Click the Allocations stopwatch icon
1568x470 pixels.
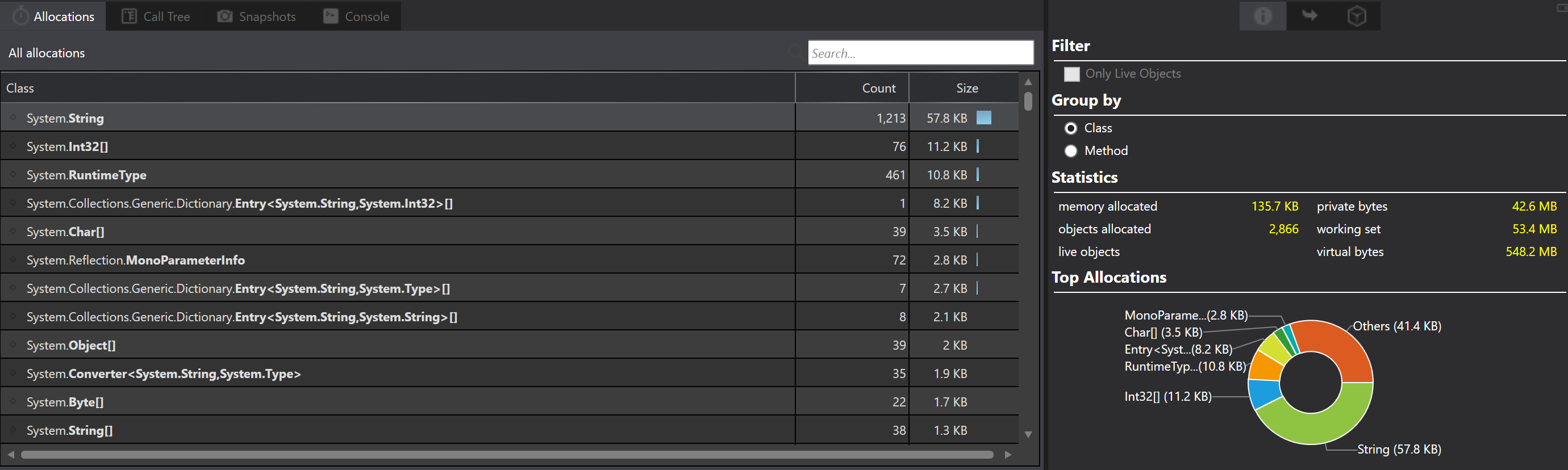pyautogui.click(x=20, y=16)
